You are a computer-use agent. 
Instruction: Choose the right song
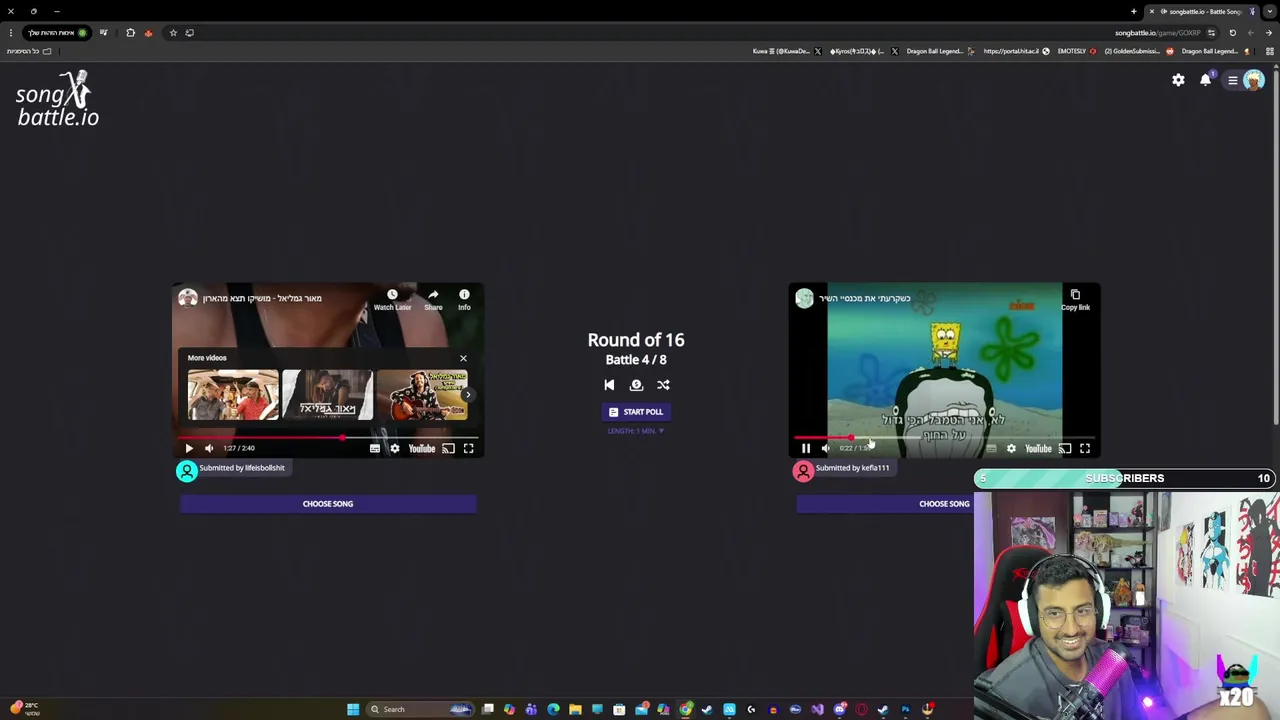(885, 504)
